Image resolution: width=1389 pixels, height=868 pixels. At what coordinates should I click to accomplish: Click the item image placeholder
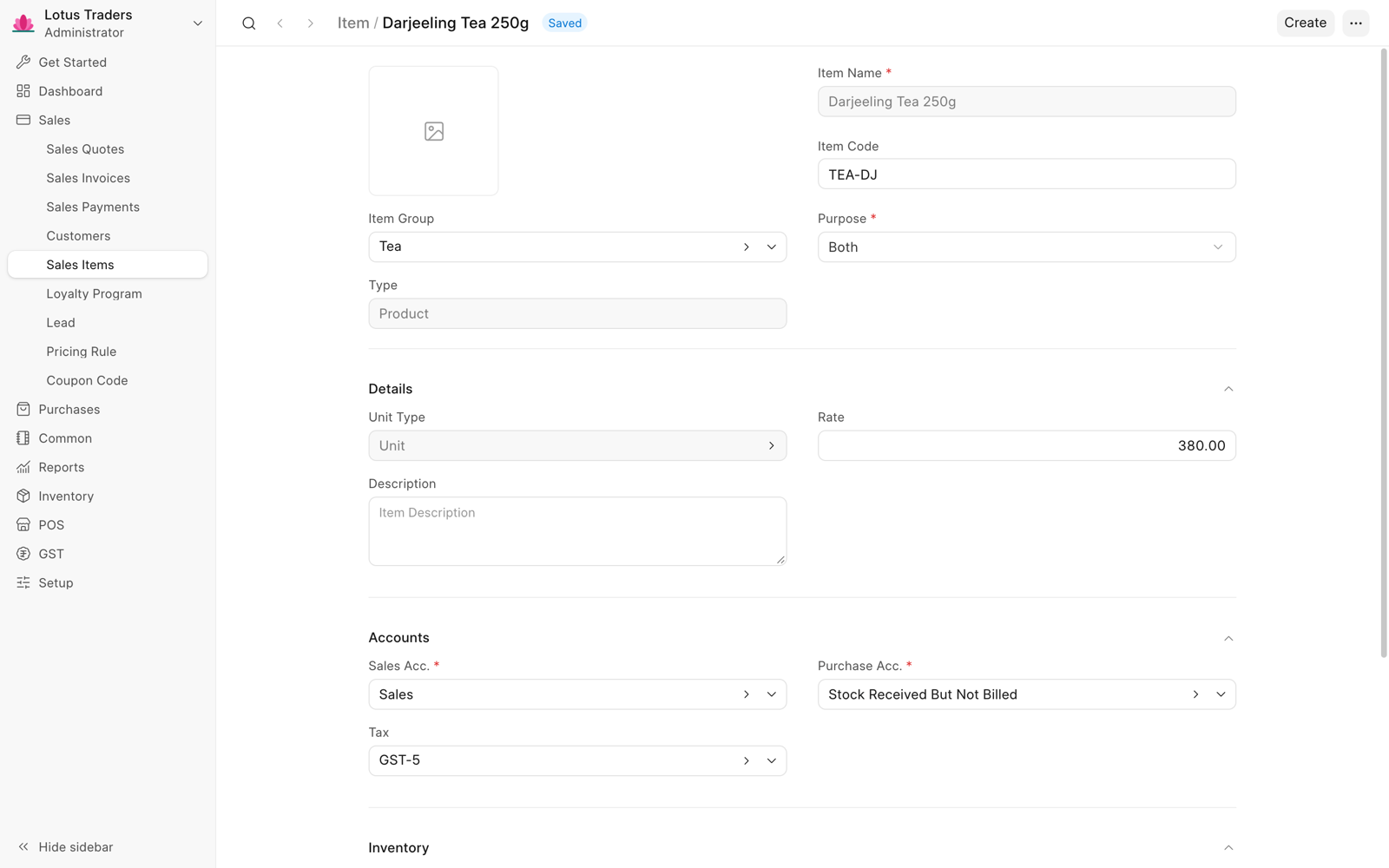(433, 131)
